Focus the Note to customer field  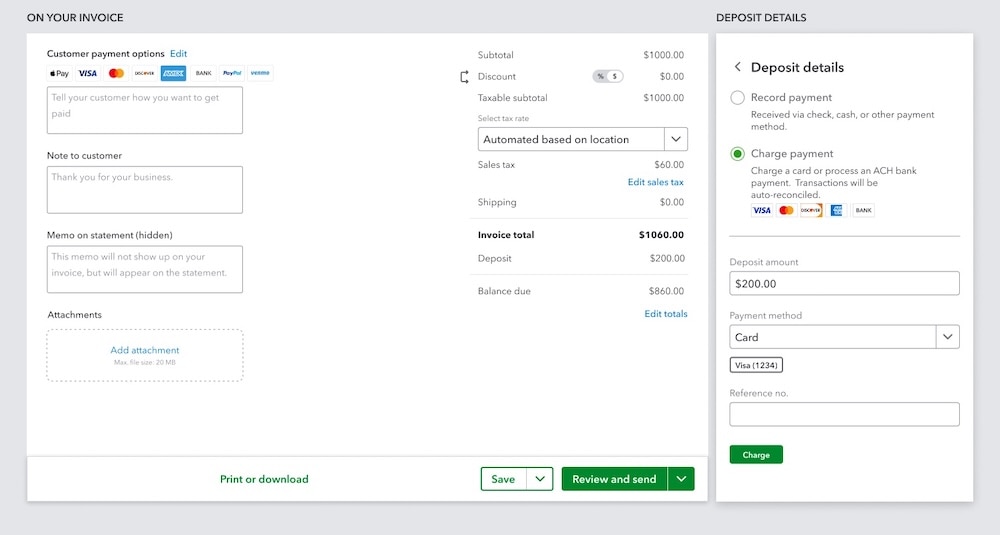(145, 190)
